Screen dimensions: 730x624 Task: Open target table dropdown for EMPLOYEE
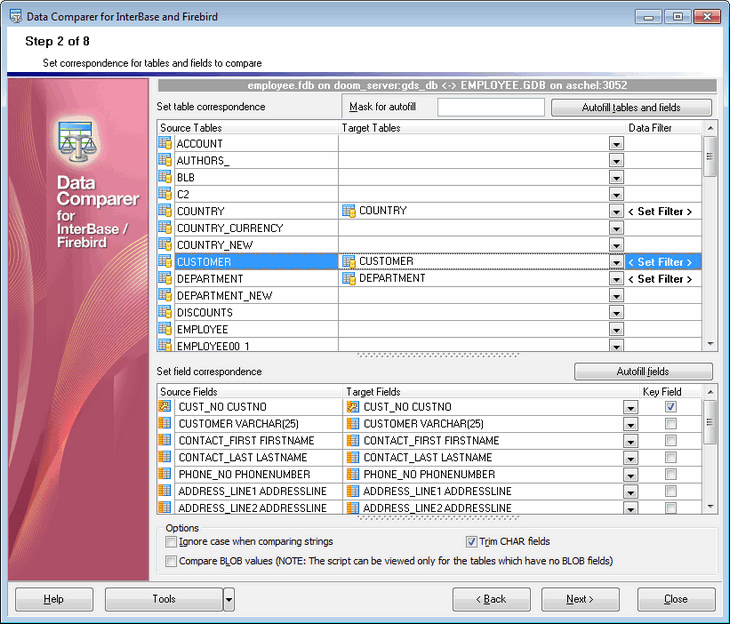click(616, 329)
